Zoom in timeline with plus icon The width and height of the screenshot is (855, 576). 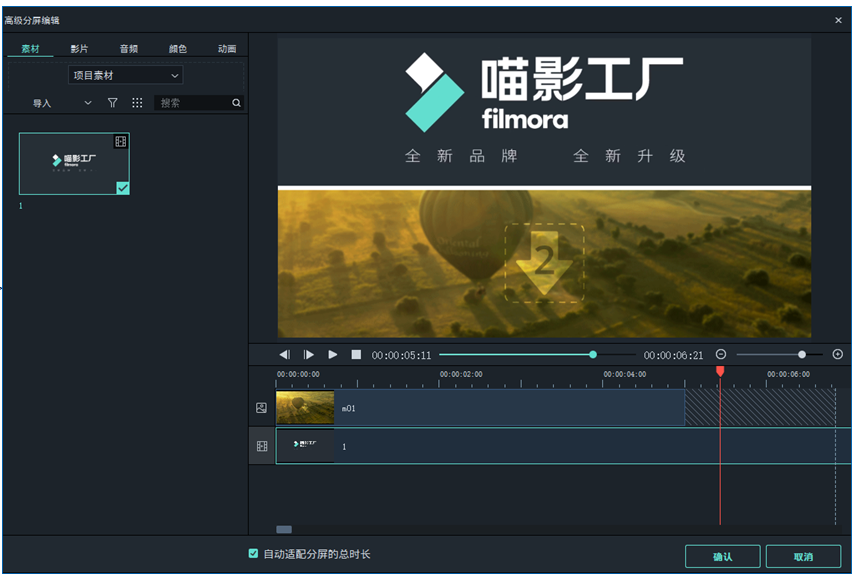(838, 355)
